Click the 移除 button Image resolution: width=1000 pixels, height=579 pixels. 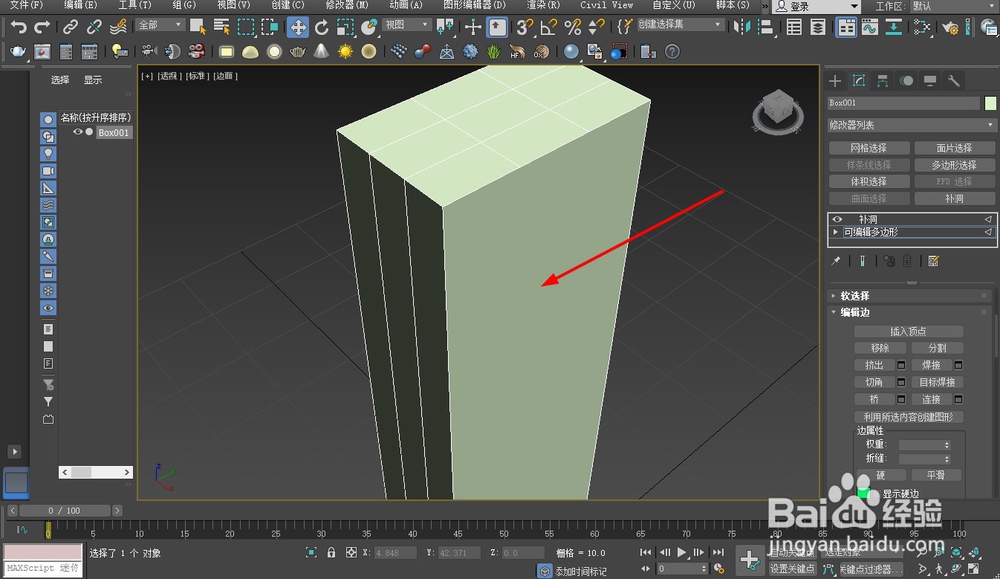point(880,348)
